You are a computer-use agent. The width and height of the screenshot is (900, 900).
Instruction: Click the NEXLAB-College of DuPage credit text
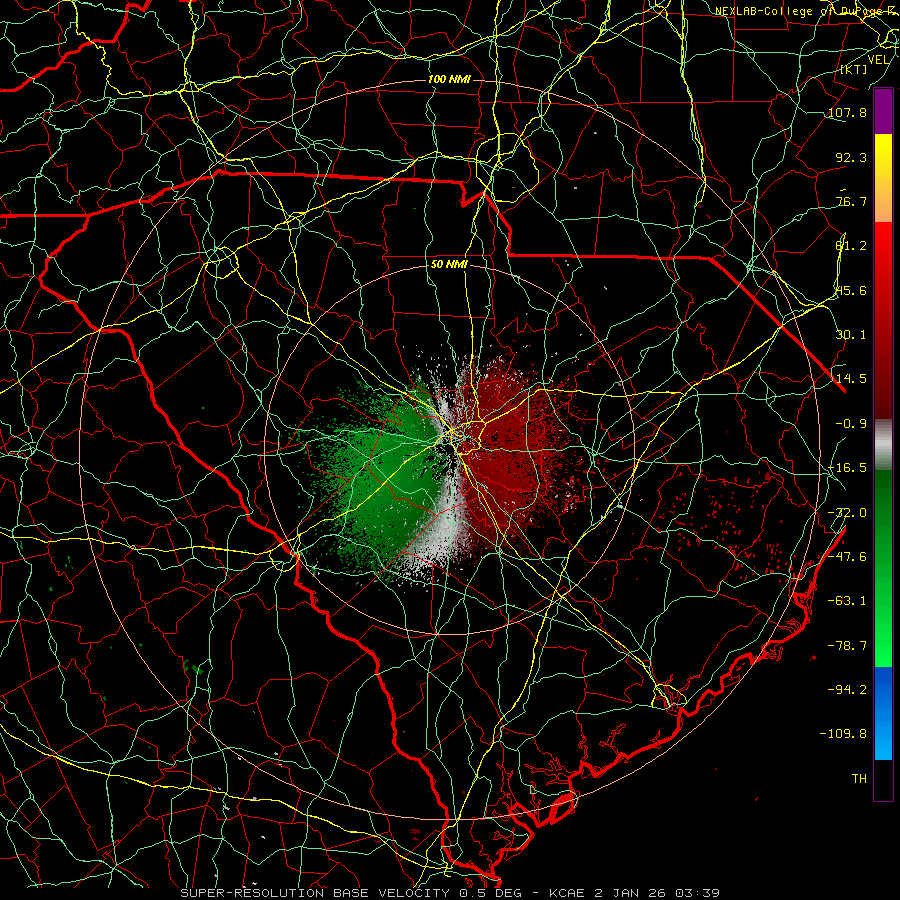click(x=804, y=11)
